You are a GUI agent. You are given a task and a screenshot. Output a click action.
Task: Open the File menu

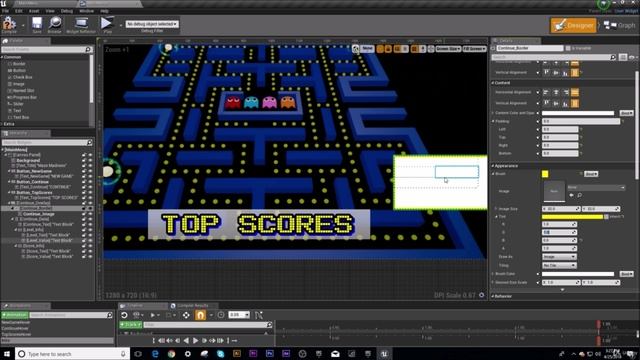coord(5,11)
